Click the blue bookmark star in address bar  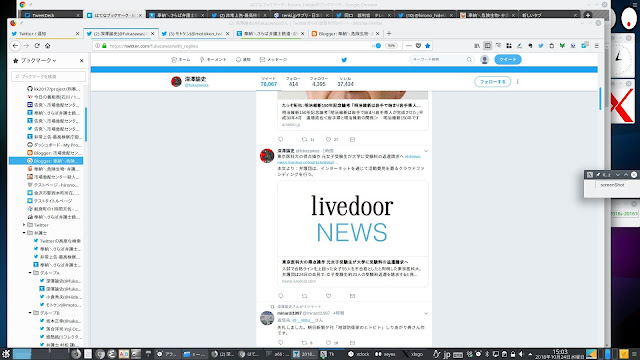[x=427, y=46]
